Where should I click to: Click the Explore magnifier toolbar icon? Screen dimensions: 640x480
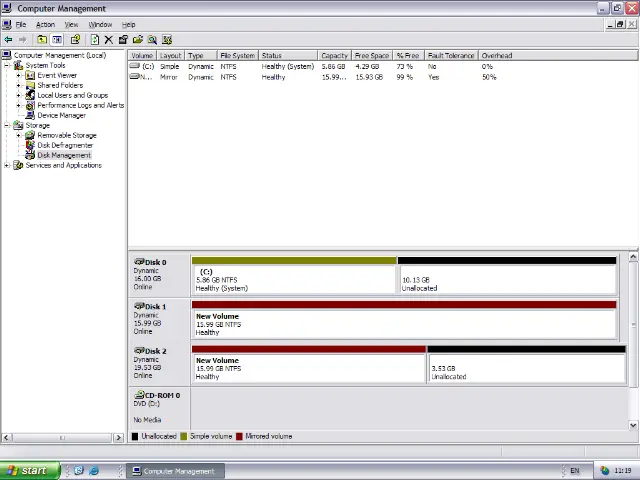[152, 40]
